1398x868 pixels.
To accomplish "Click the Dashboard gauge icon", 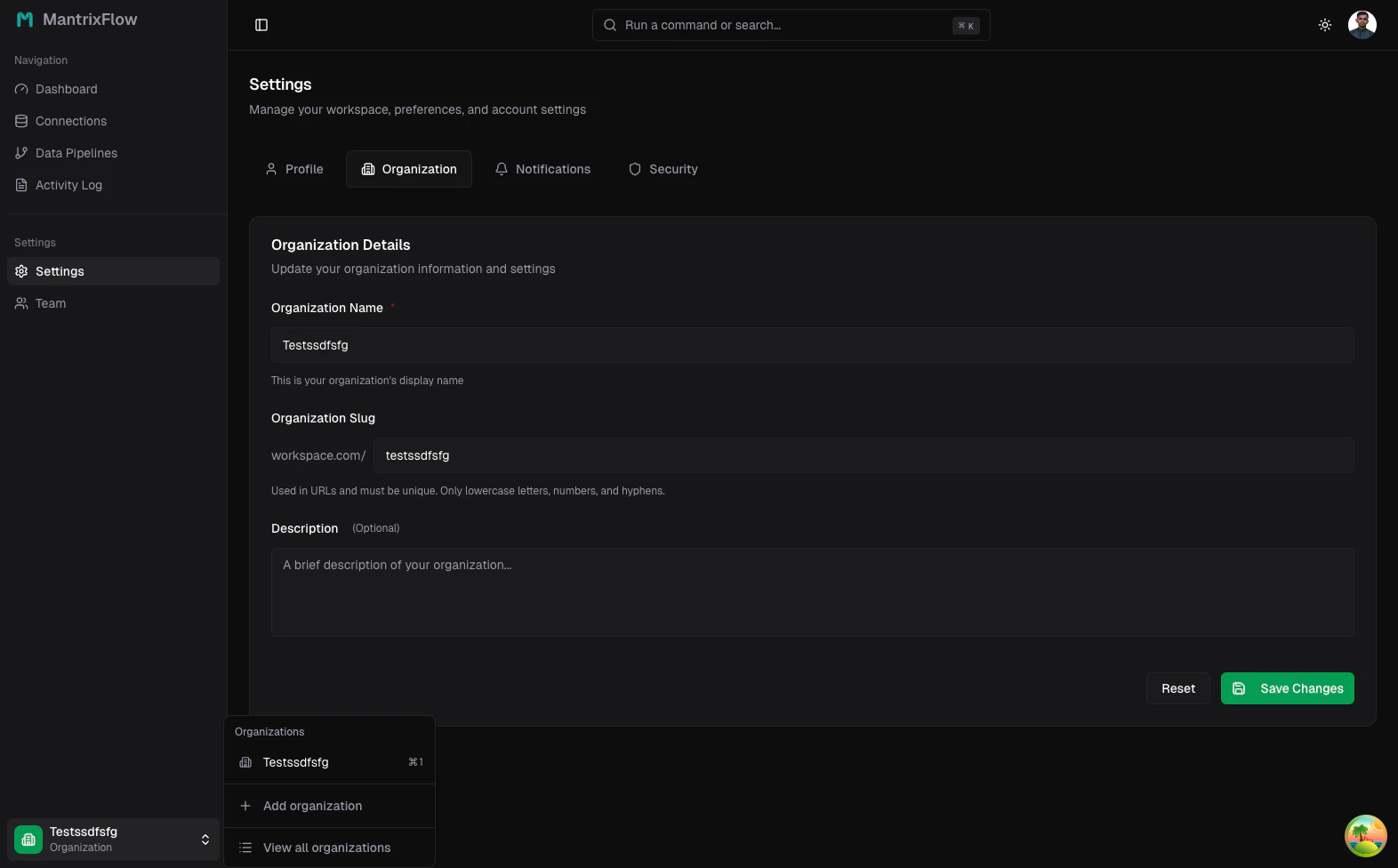I will tap(21, 89).
